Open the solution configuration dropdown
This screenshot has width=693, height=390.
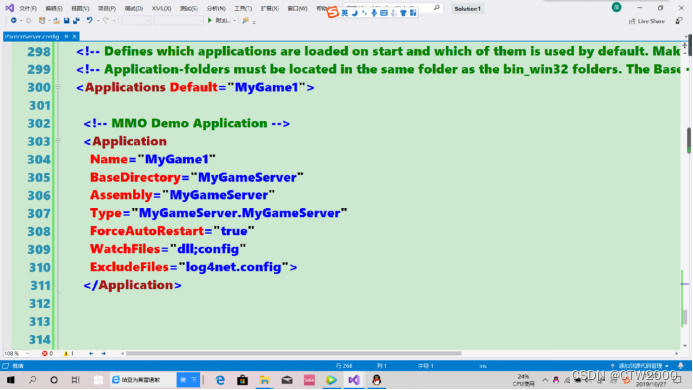click(136, 20)
